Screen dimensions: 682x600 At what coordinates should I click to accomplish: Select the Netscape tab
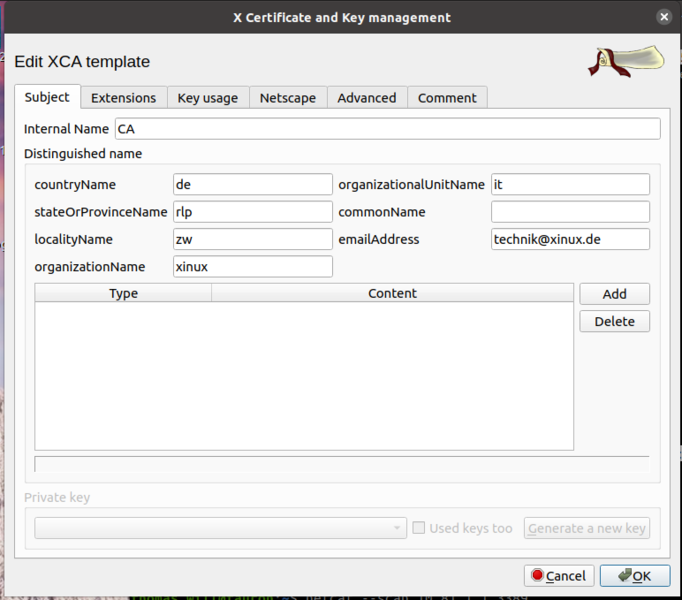click(x=287, y=97)
